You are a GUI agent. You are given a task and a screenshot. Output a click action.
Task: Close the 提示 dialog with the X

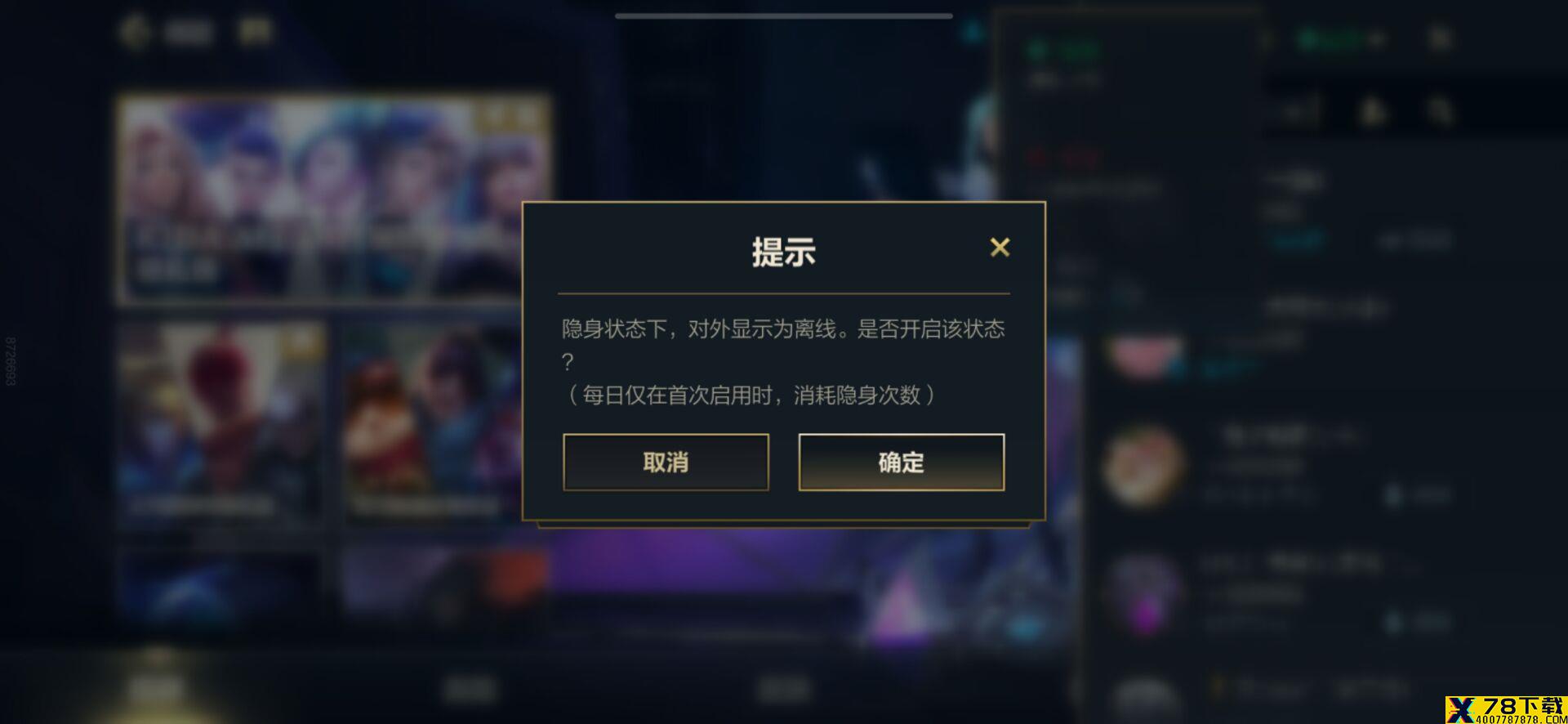(1000, 247)
